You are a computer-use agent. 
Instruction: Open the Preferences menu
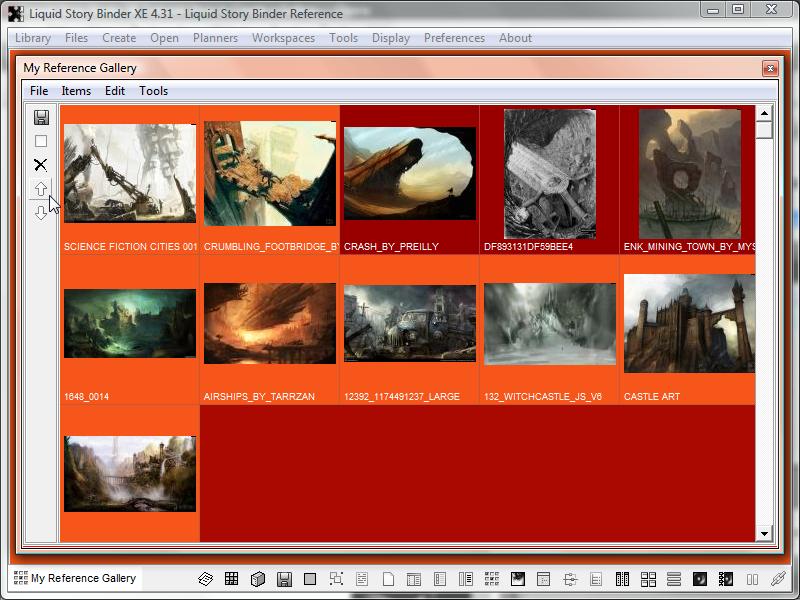click(454, 38)
